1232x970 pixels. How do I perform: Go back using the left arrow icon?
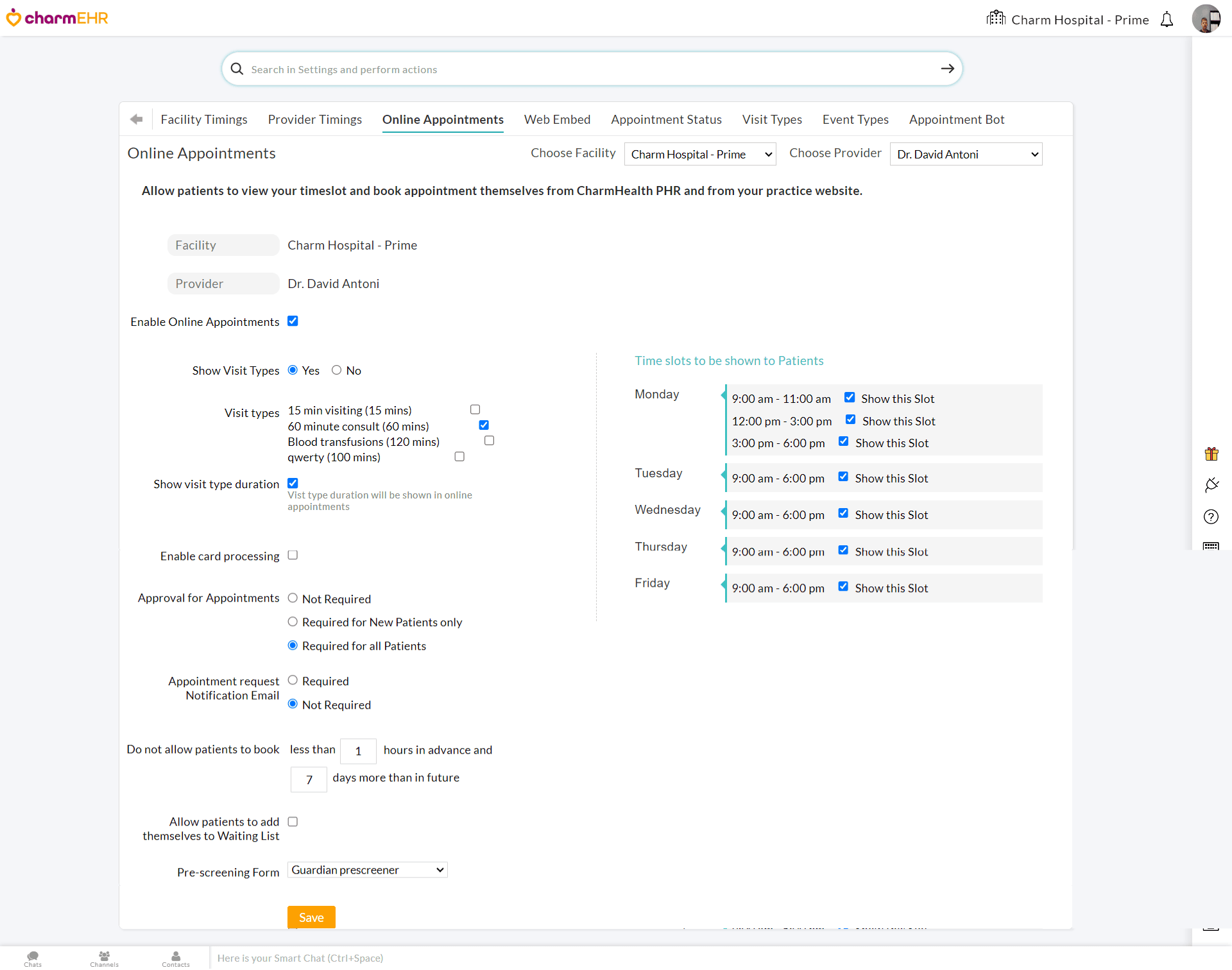pyautogui.click(x=136, y=119)
